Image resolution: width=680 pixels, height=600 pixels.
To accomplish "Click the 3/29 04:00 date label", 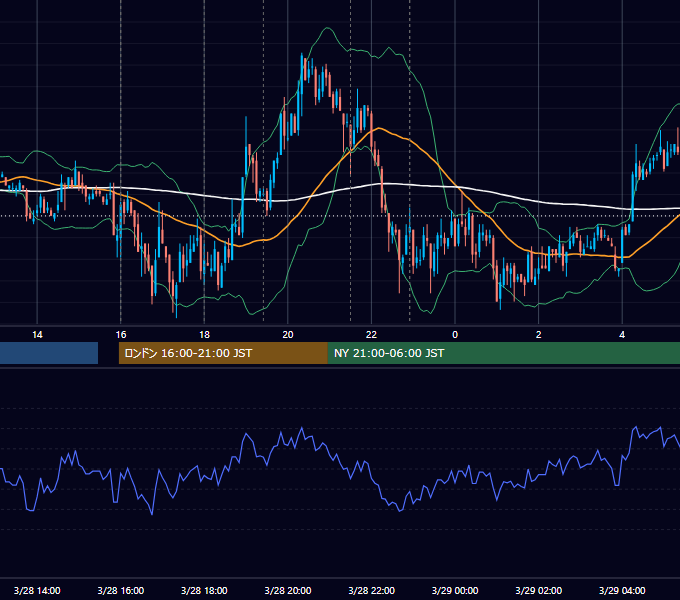I will click(x=622, y=590).
